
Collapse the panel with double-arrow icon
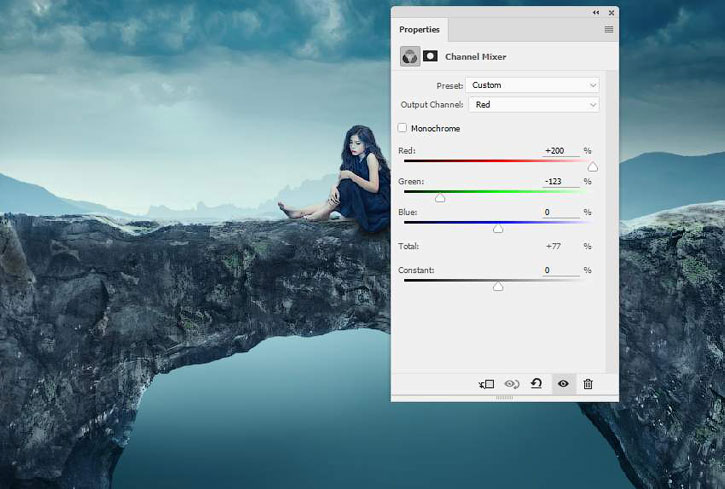[597, 12]
